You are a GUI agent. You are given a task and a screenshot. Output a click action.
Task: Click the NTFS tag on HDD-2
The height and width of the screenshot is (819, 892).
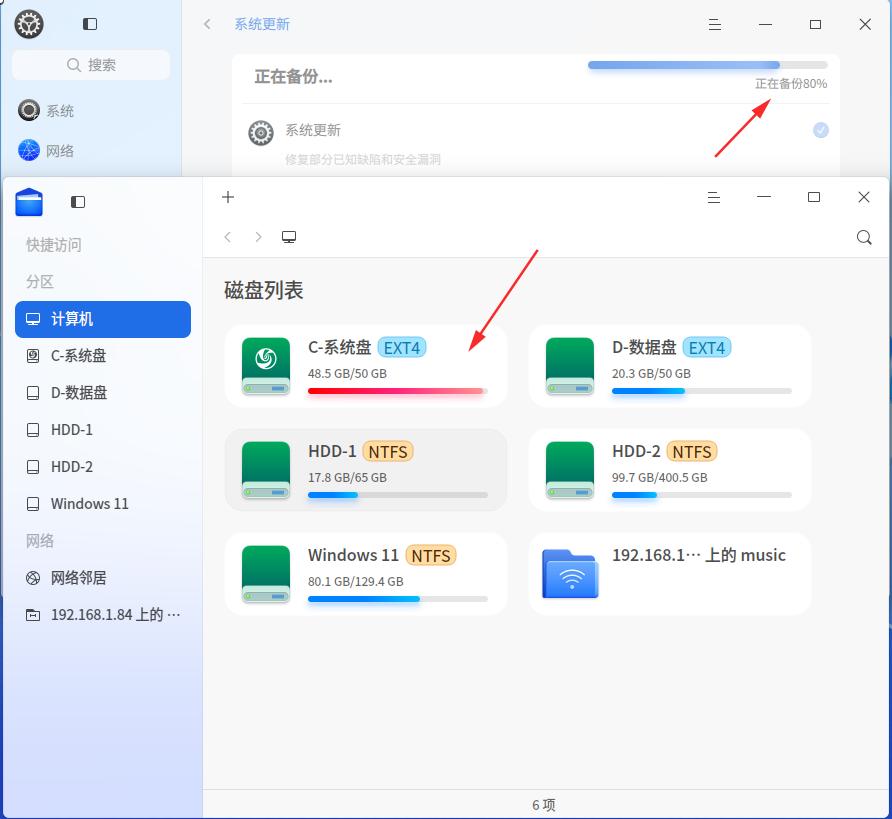point(692,452)
